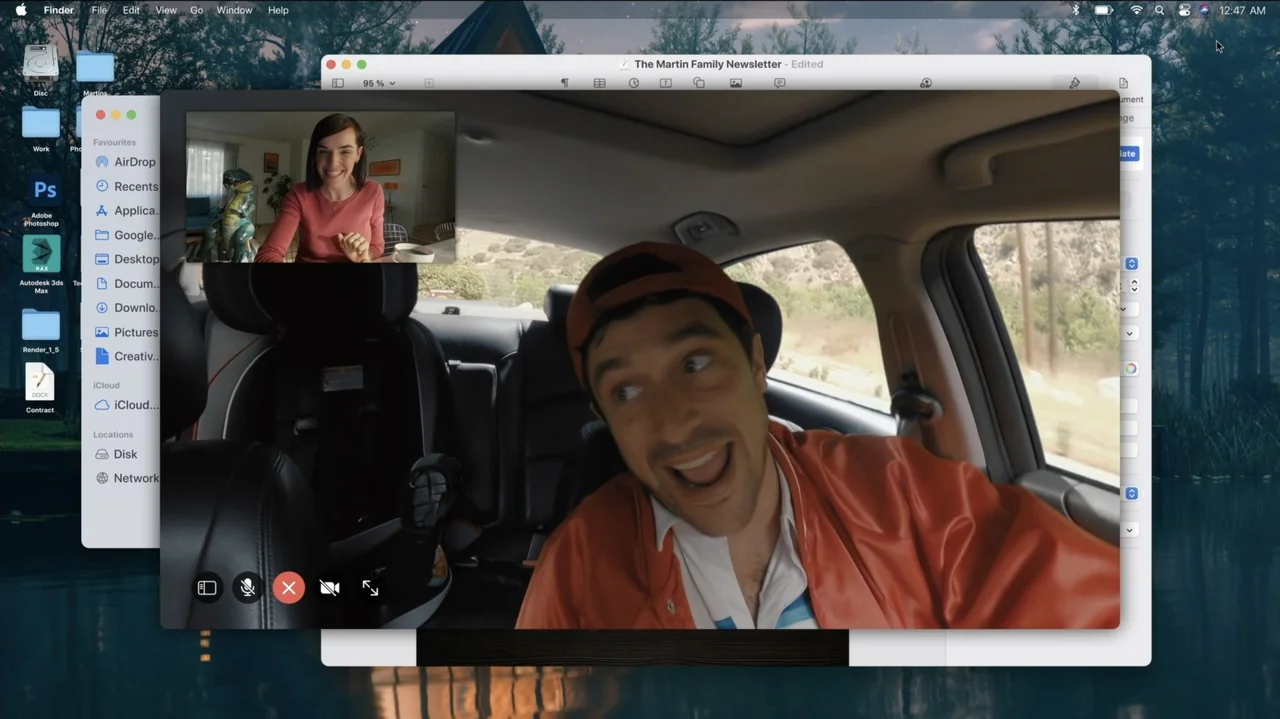The image size is (1280, 719).
Task: Toggle the call sidebar panel icon
Action: [207, 588]
